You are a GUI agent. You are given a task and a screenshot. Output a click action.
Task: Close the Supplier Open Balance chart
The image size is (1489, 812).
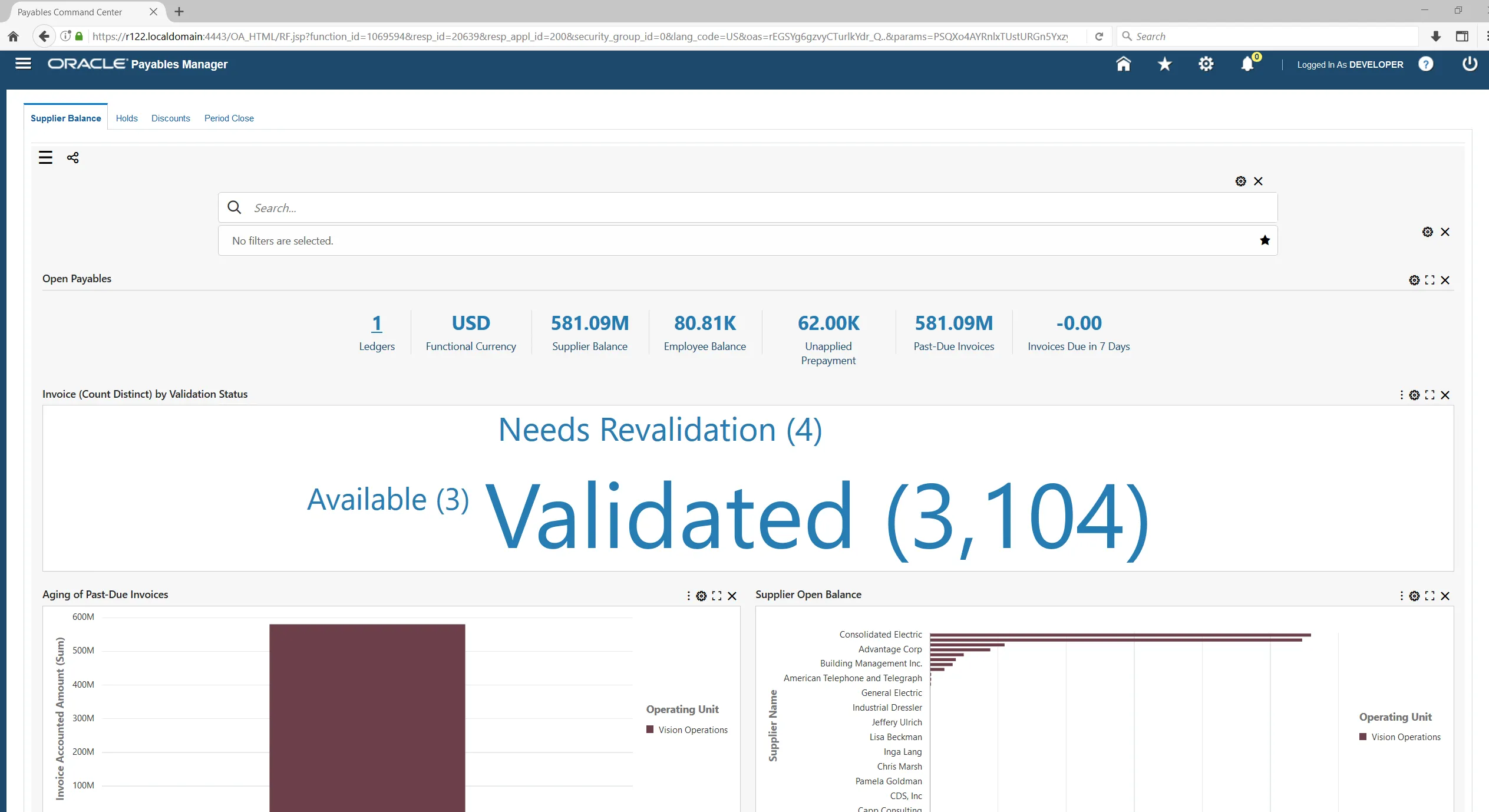[1445, 596]
